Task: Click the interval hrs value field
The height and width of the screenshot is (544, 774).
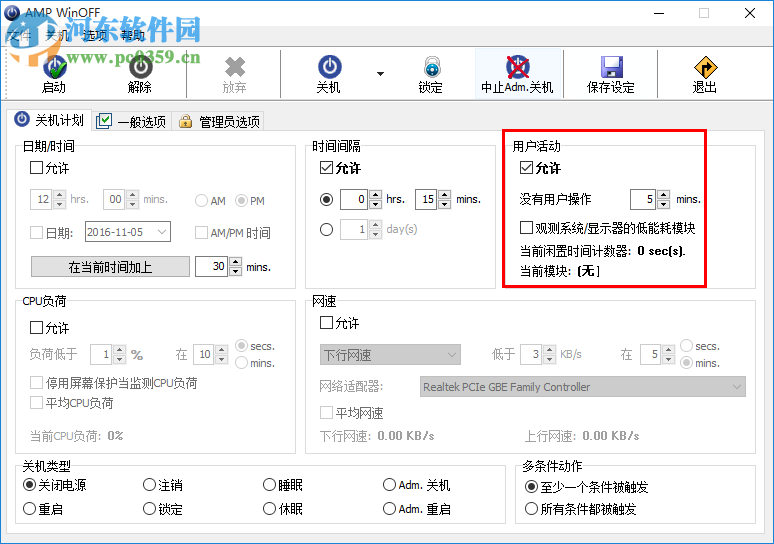Action: point(354,199)
